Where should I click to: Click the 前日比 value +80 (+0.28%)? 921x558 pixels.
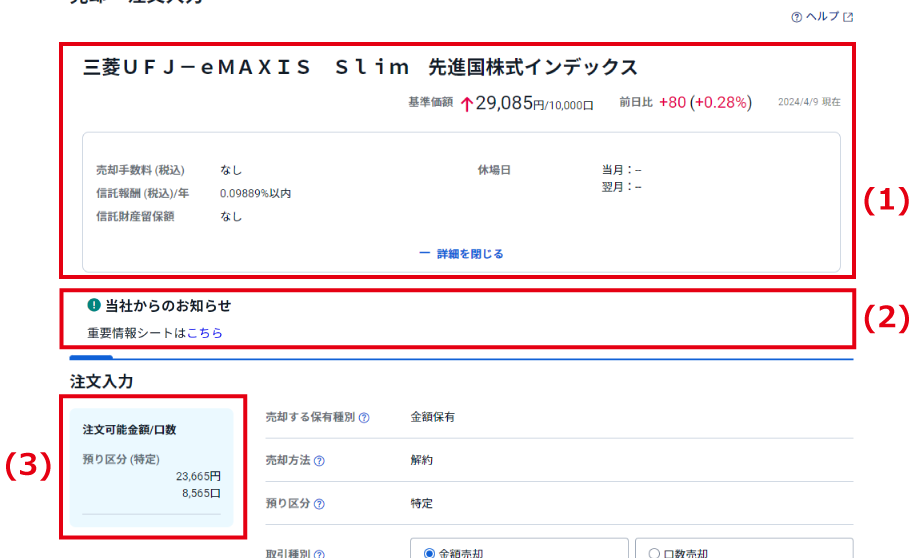(x=705, y=102)
